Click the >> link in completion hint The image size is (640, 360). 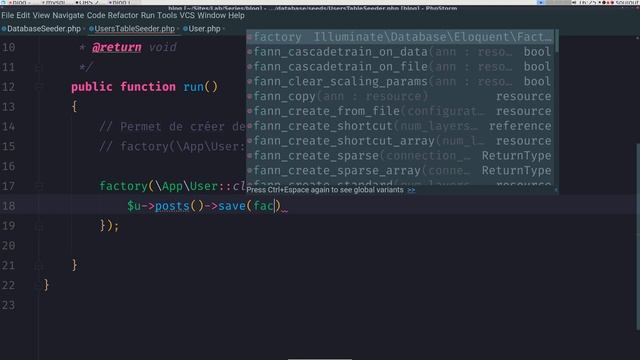(x=411, y=190)
